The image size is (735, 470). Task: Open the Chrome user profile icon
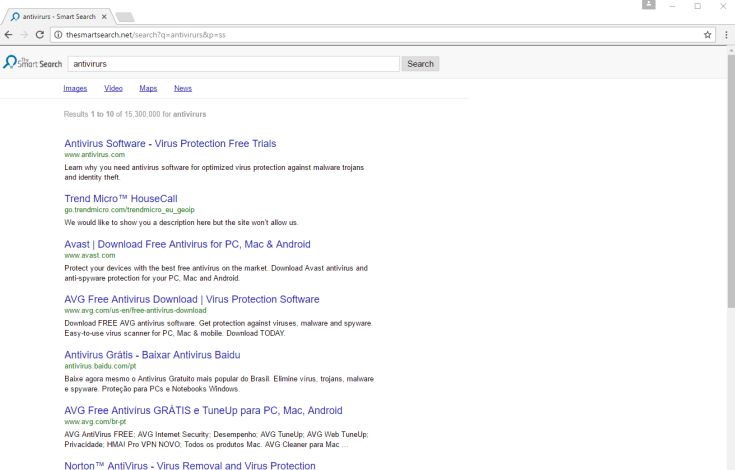coord(649,5)
